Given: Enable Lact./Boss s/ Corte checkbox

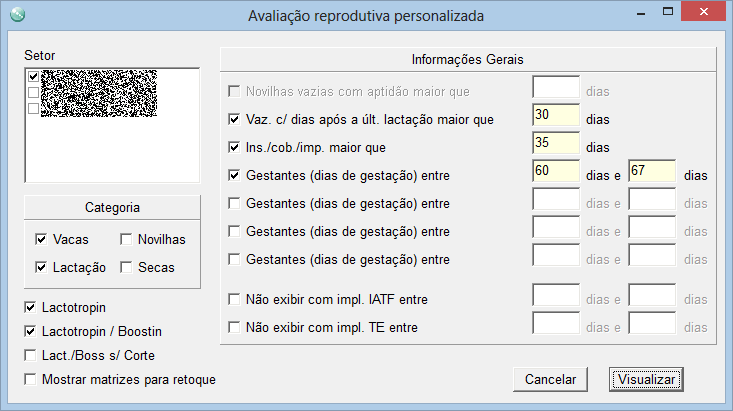Looking at the screenshot, I should click(30, 355).
